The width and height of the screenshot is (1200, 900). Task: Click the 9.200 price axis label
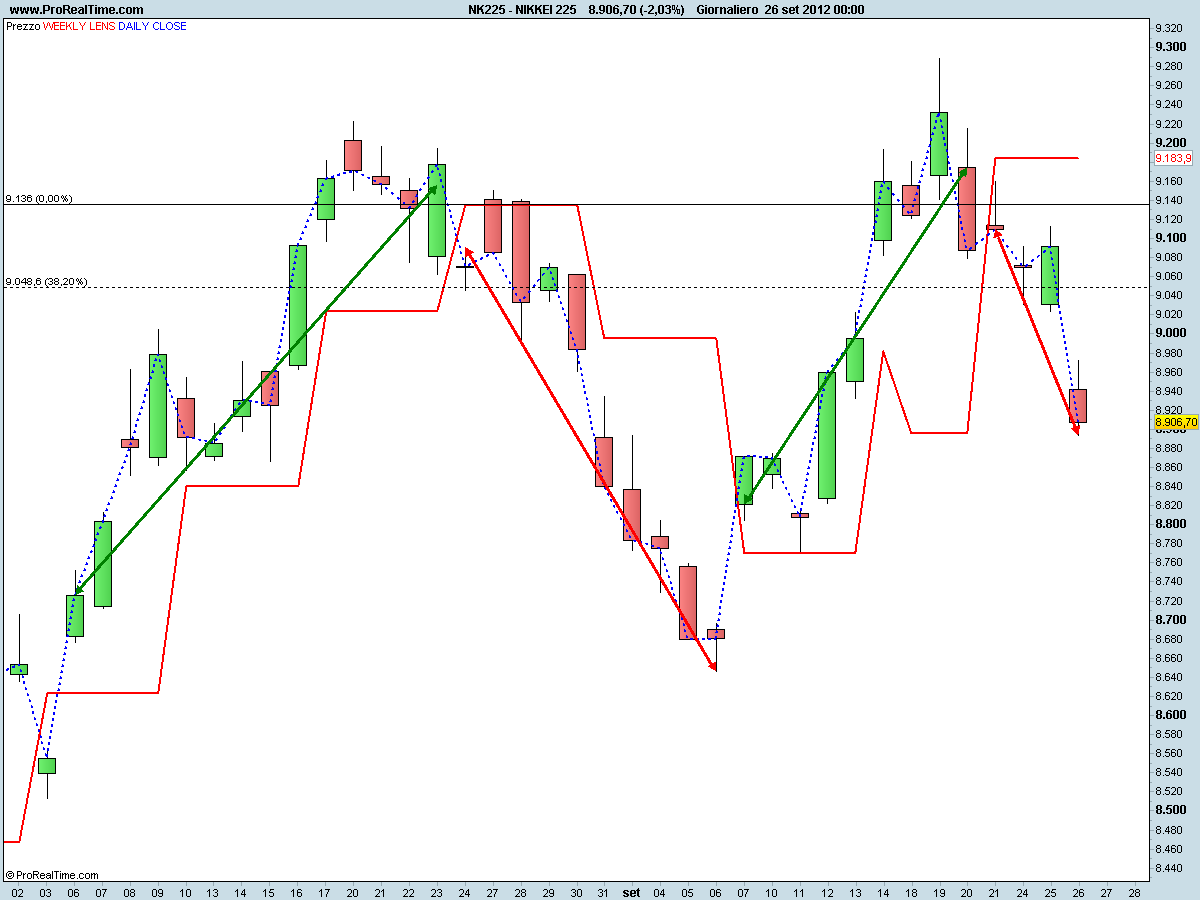[x=1170, y=143]
